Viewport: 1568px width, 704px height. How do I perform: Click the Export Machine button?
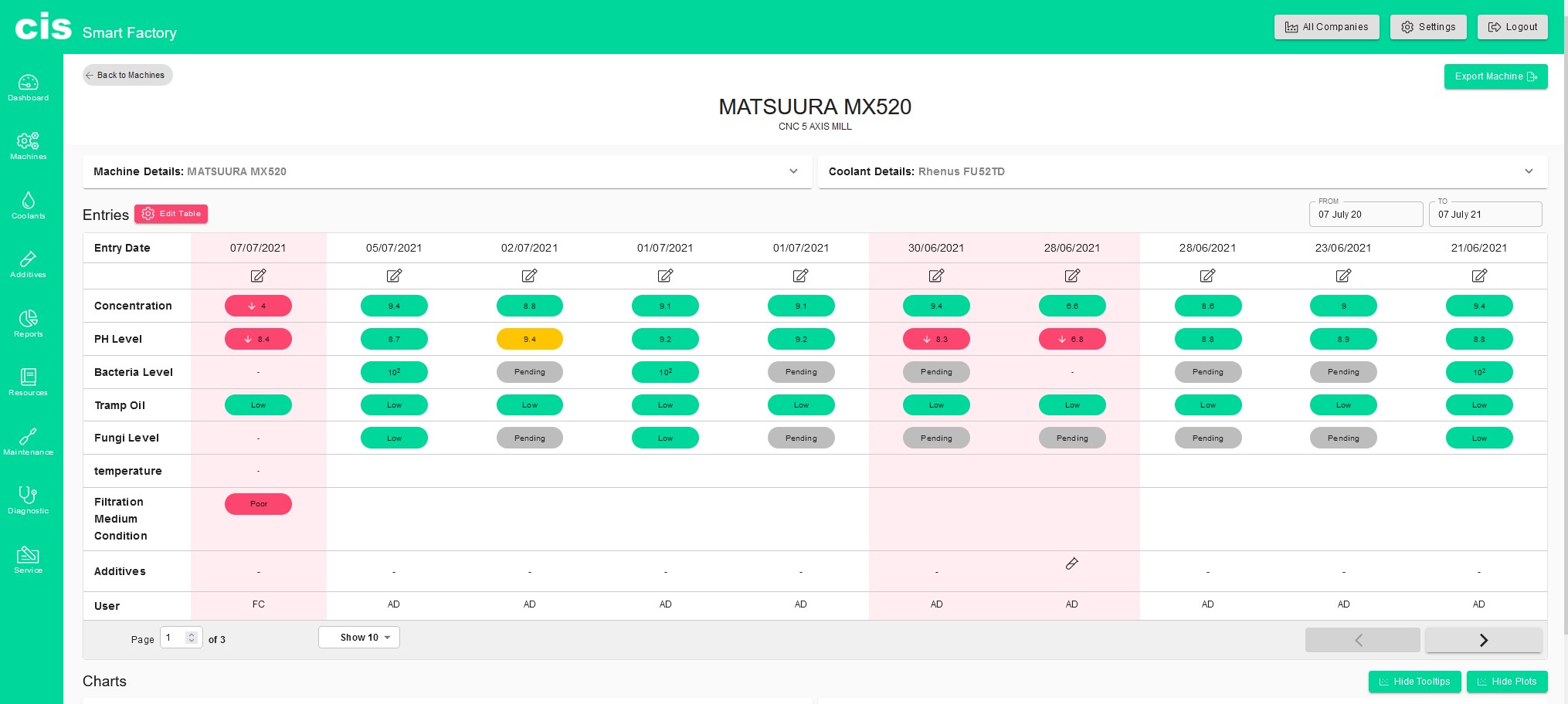(x=1495, y=76)
